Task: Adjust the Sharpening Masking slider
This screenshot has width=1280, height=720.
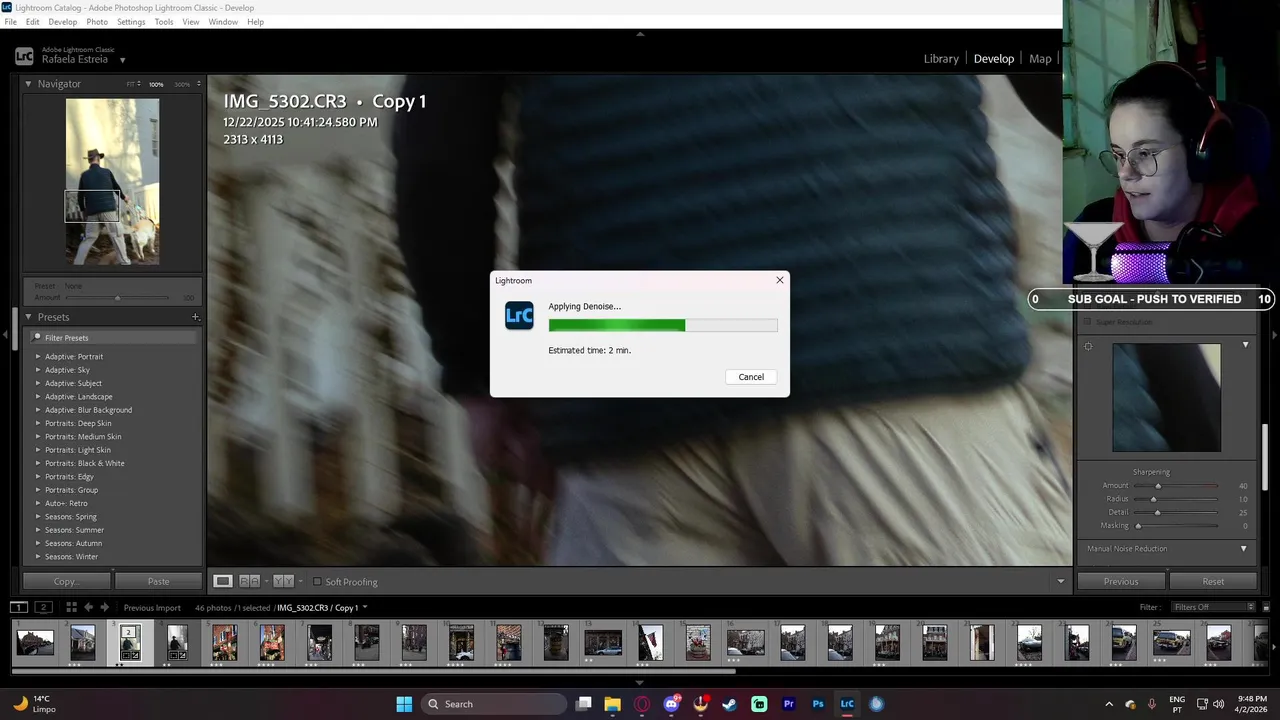Action: (x=1138, y=526)
